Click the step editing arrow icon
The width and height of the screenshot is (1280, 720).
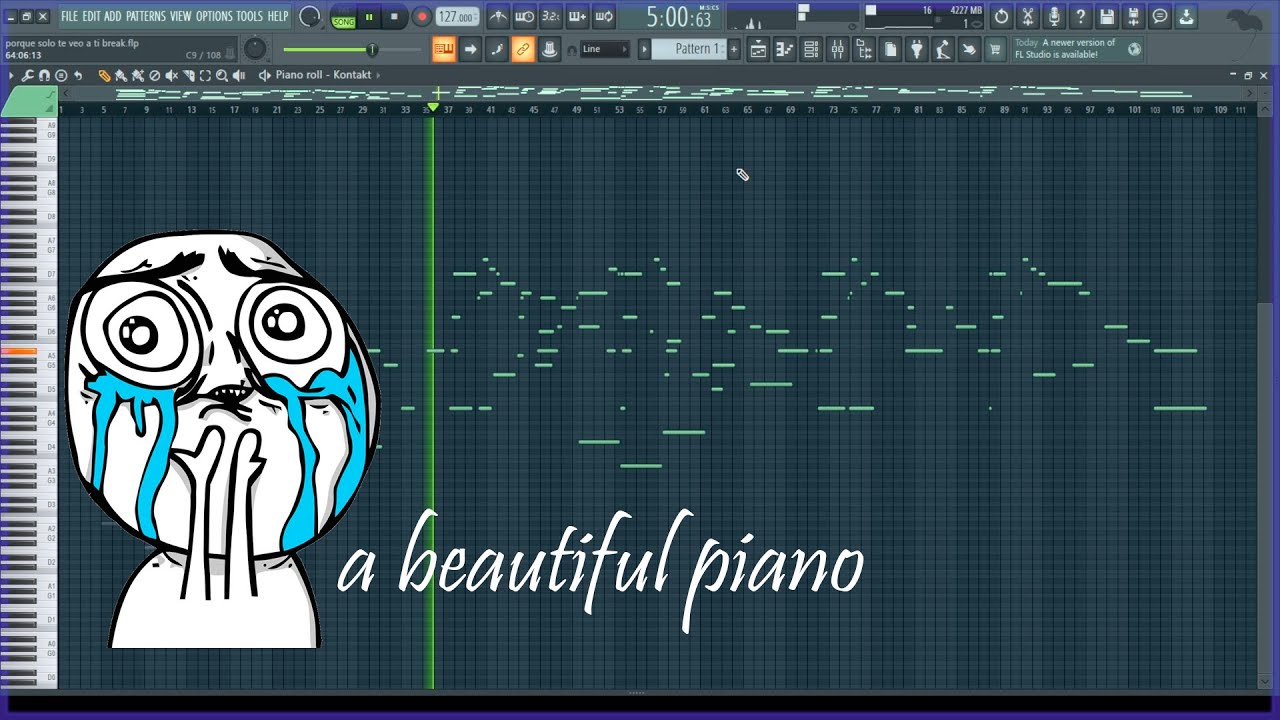[470, 49]
